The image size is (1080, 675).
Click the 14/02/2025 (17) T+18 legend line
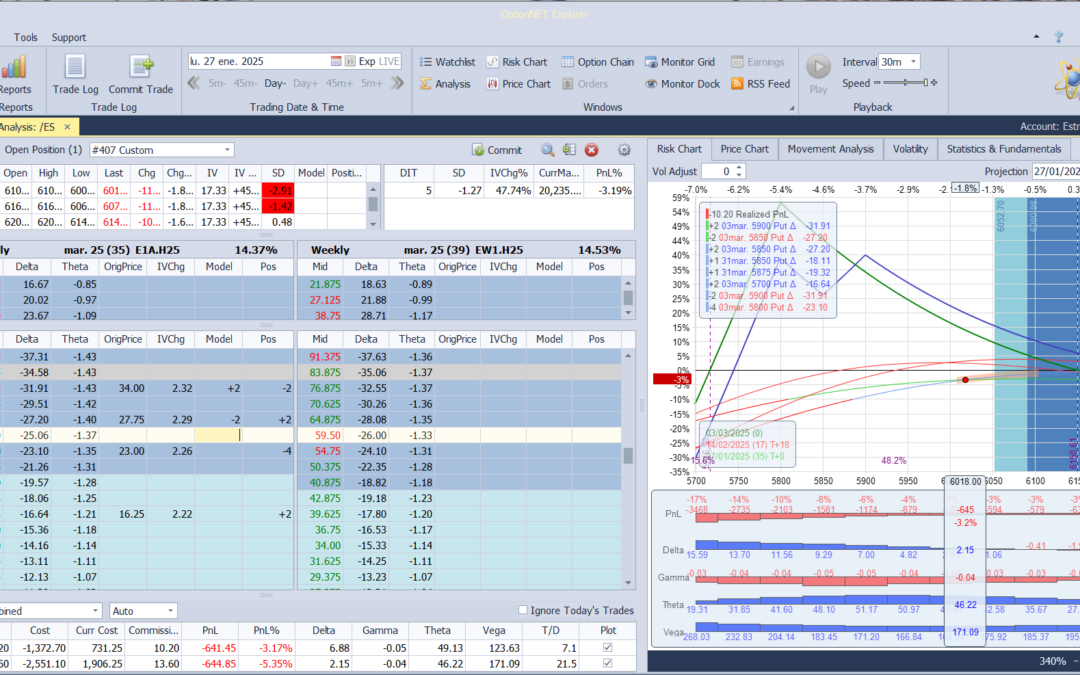(747, 445)
